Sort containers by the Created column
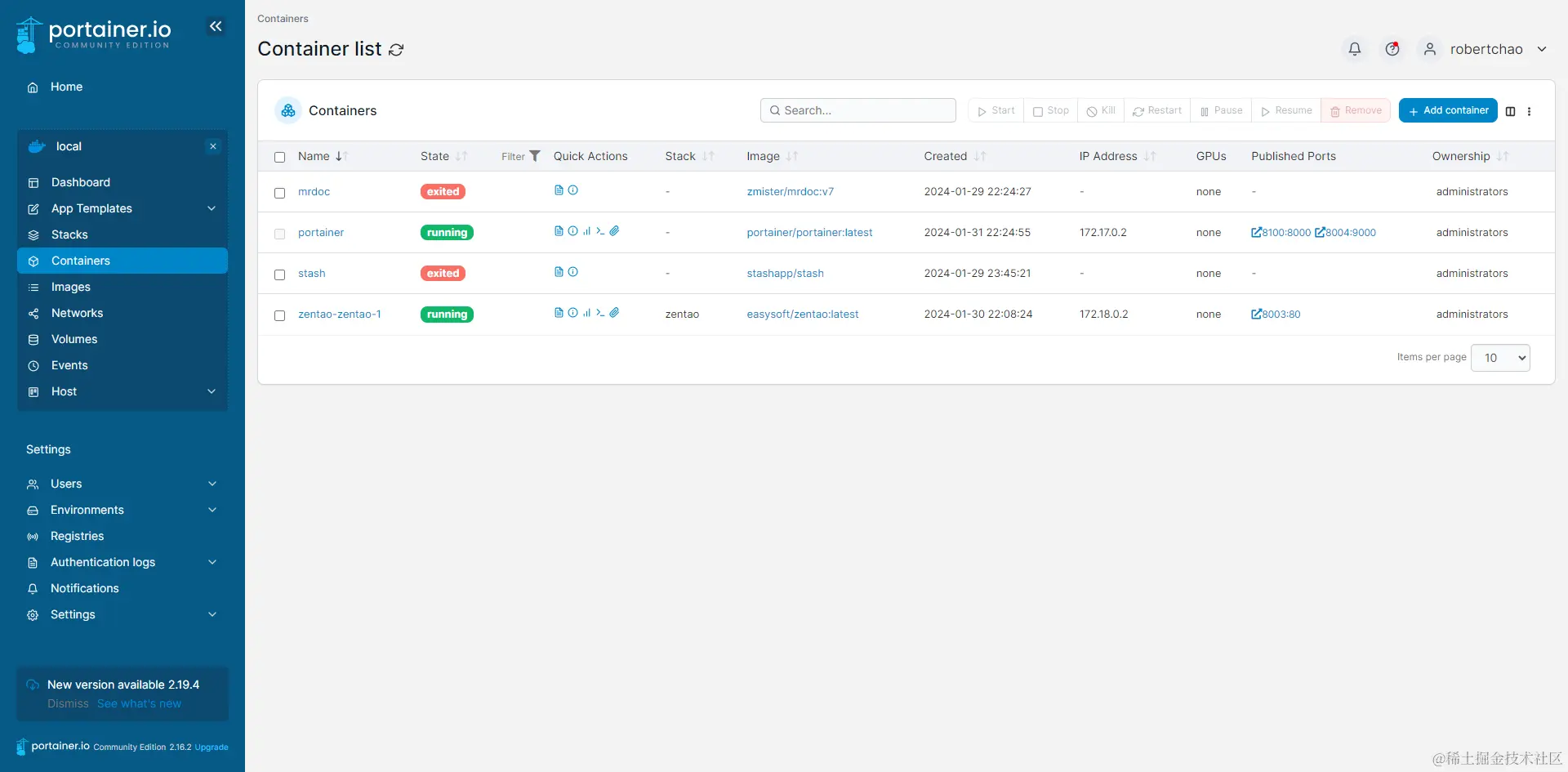Viewport: 1568px width, 772px height. [955, 156]
